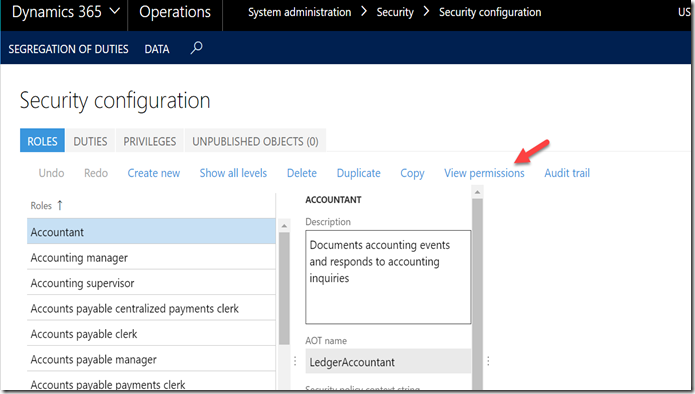Image resolution: width=695 pixels, height=394 pixels.
Task: Click Security configuration breadcrumb
Action: click(x=490, y=12)
